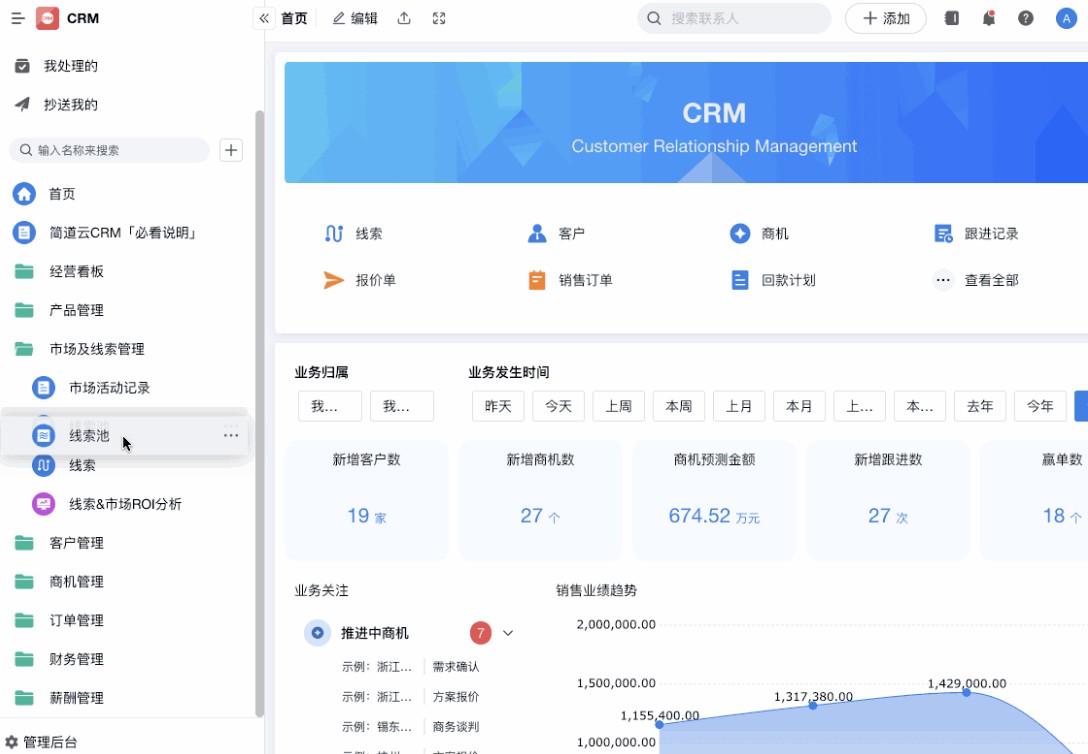Open the 需求确认 business row
1088x754 pixels.
click(411, 667)
